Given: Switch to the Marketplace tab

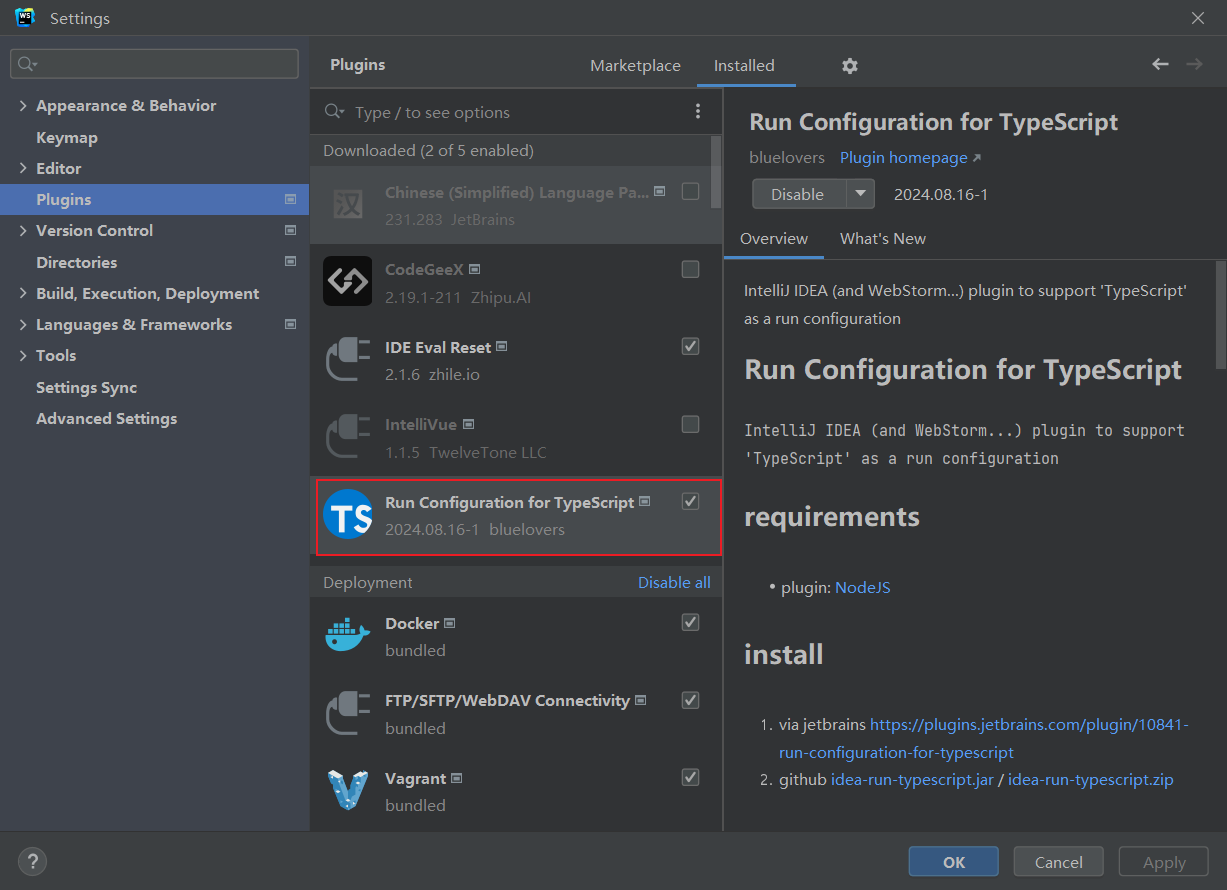Looking at the screenshot, I should (x=635, y=65).
